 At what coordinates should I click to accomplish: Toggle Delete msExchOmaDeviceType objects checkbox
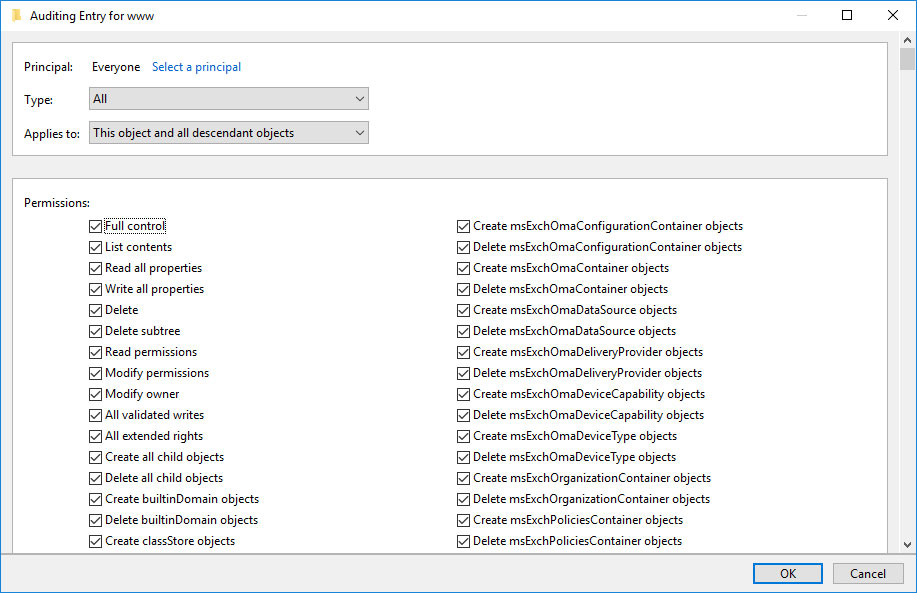click(x=463, y=457)
